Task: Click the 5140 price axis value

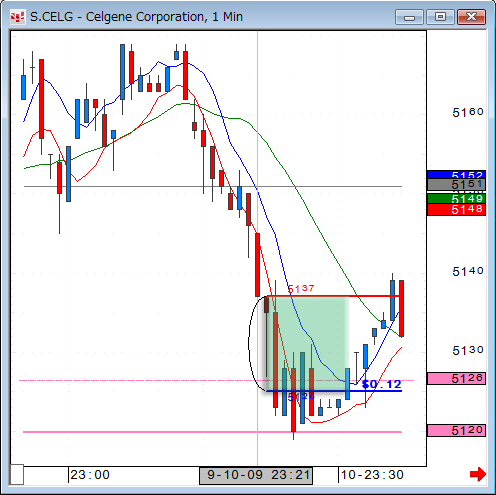Action: (x=468, y=271)
